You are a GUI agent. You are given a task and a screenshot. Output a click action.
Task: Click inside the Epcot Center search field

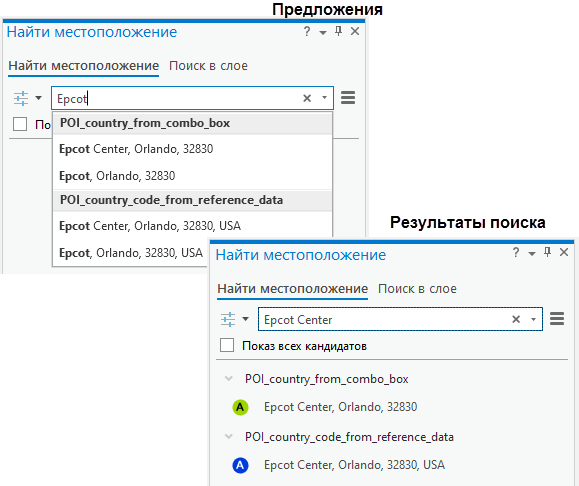pos(384,319)
